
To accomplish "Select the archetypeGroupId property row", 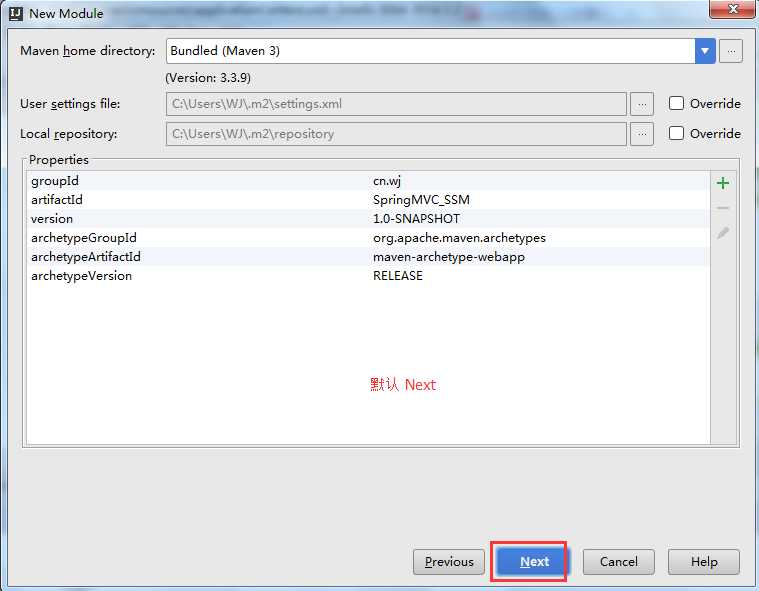I will [x=368, y=238].
